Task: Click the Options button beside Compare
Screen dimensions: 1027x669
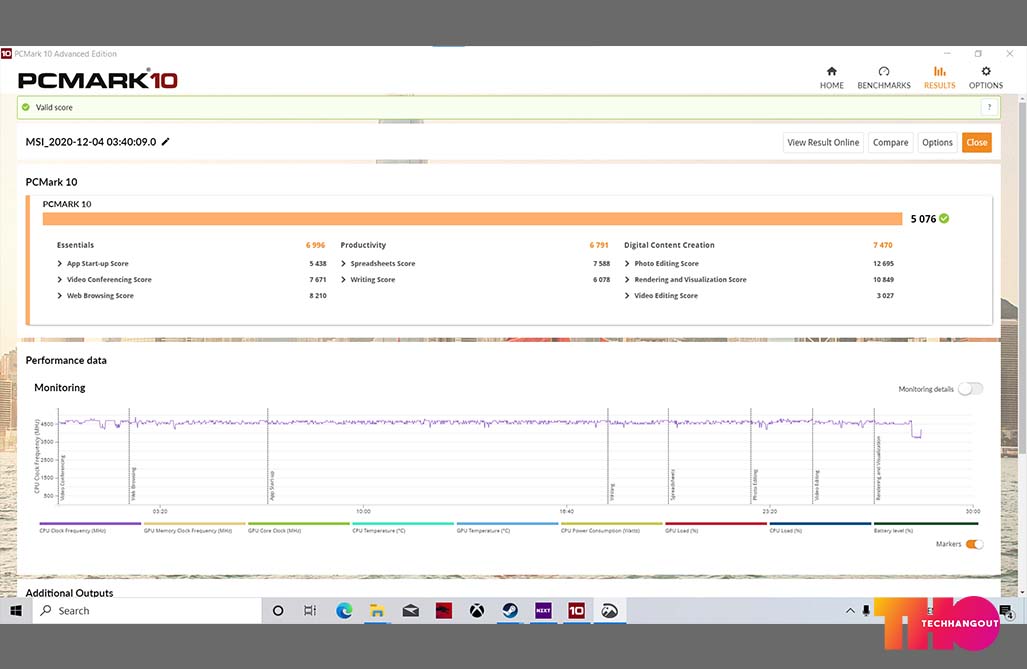Action: [937, 142]
